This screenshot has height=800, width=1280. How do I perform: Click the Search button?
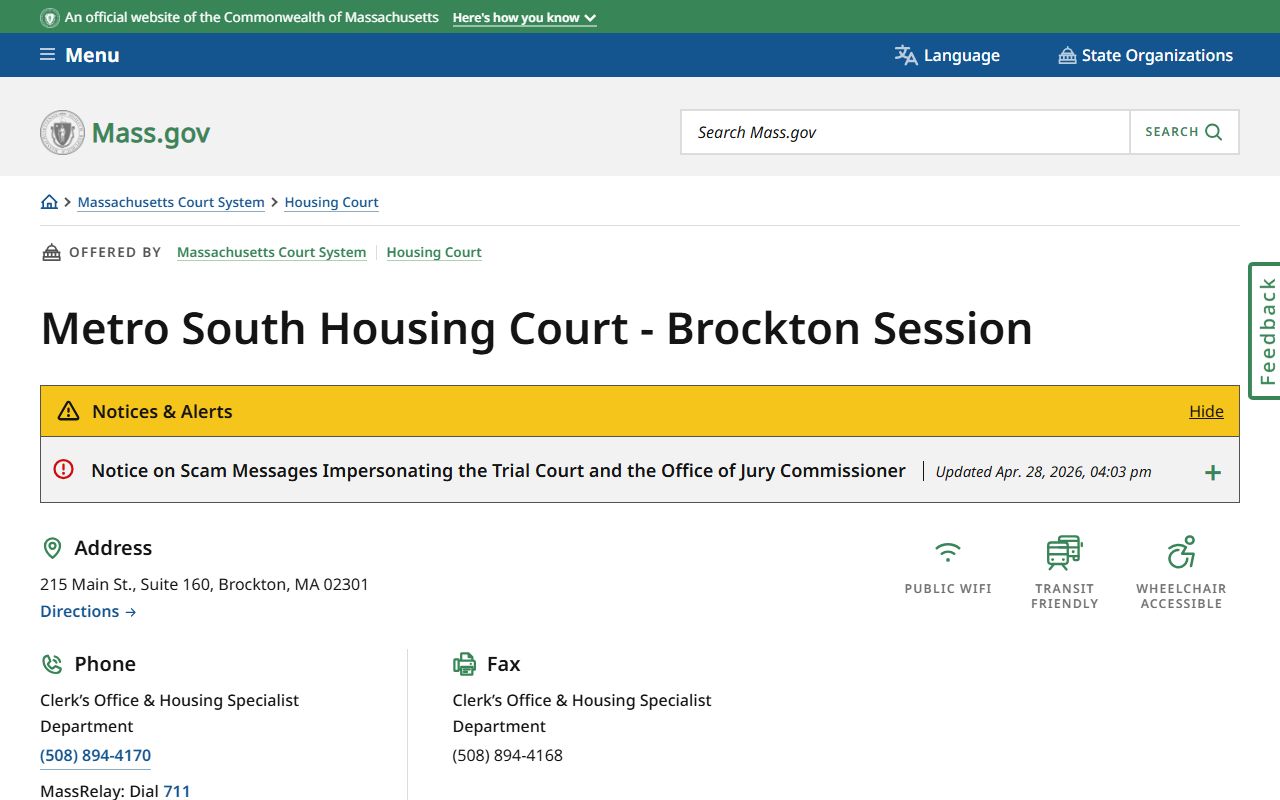tap(1184, 132)
